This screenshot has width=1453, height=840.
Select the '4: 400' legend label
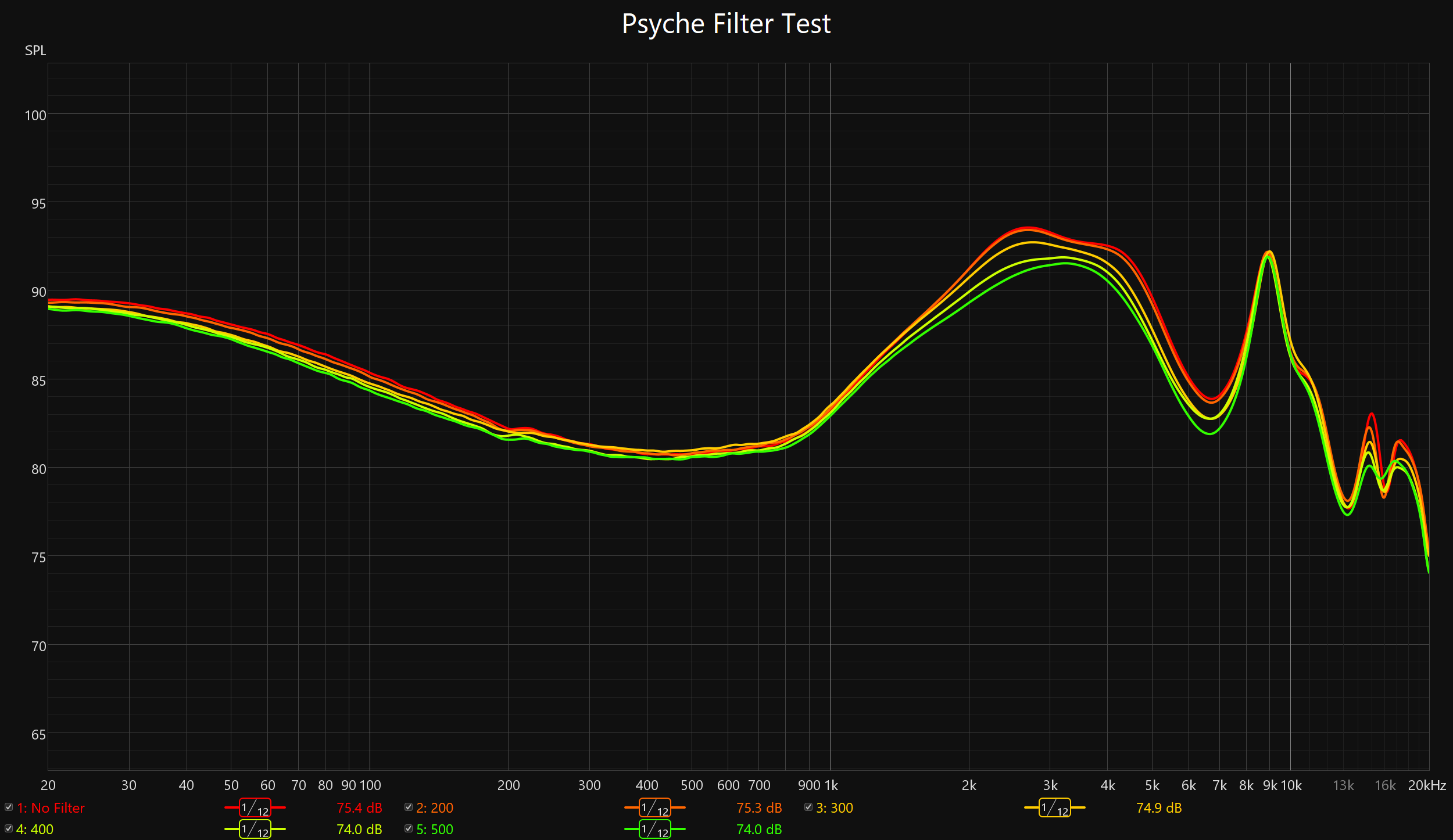[35, 830]
